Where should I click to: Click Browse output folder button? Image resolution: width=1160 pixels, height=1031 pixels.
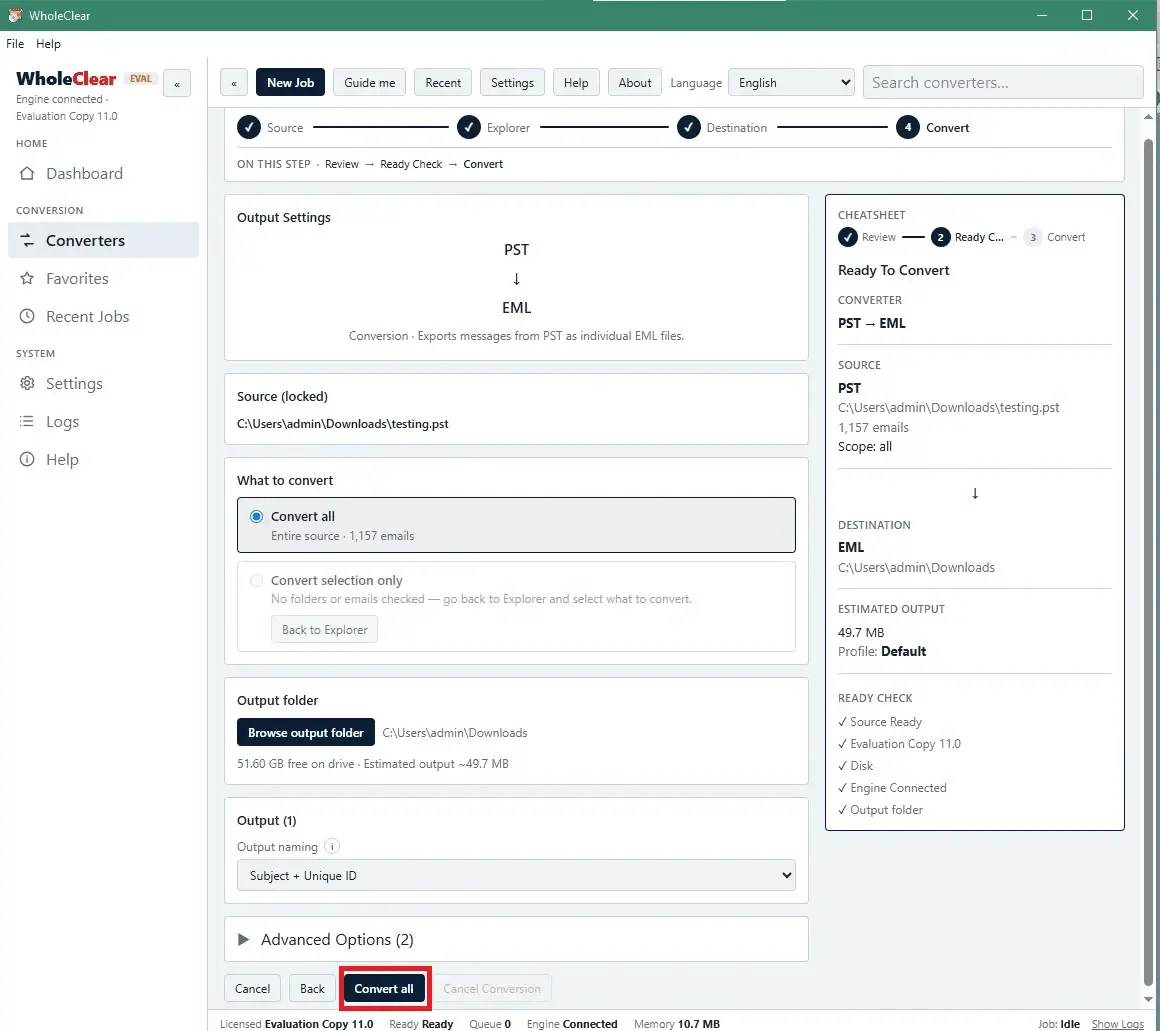point(306,732)
